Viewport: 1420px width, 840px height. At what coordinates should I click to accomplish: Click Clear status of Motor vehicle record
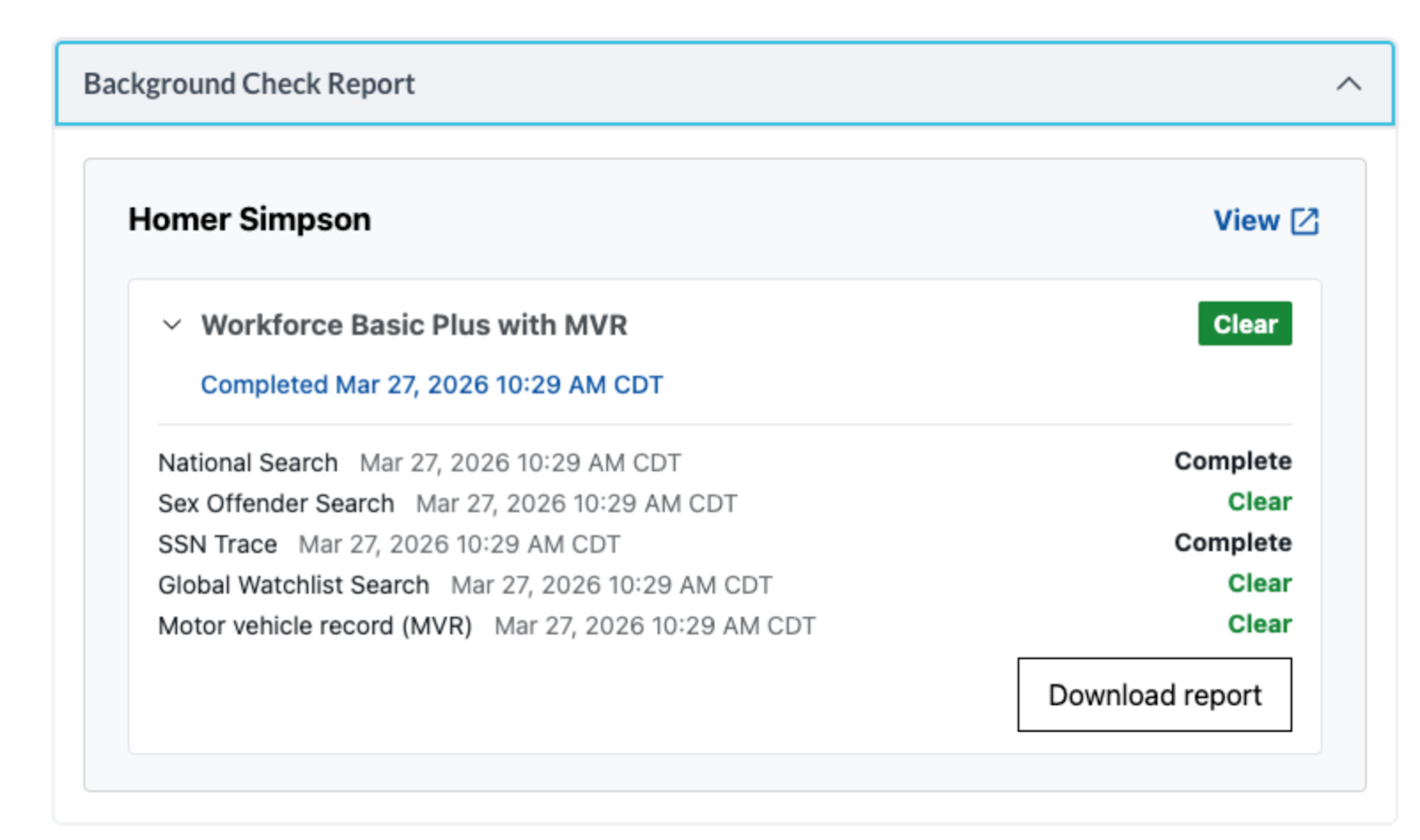click(x=1259, y=624)
